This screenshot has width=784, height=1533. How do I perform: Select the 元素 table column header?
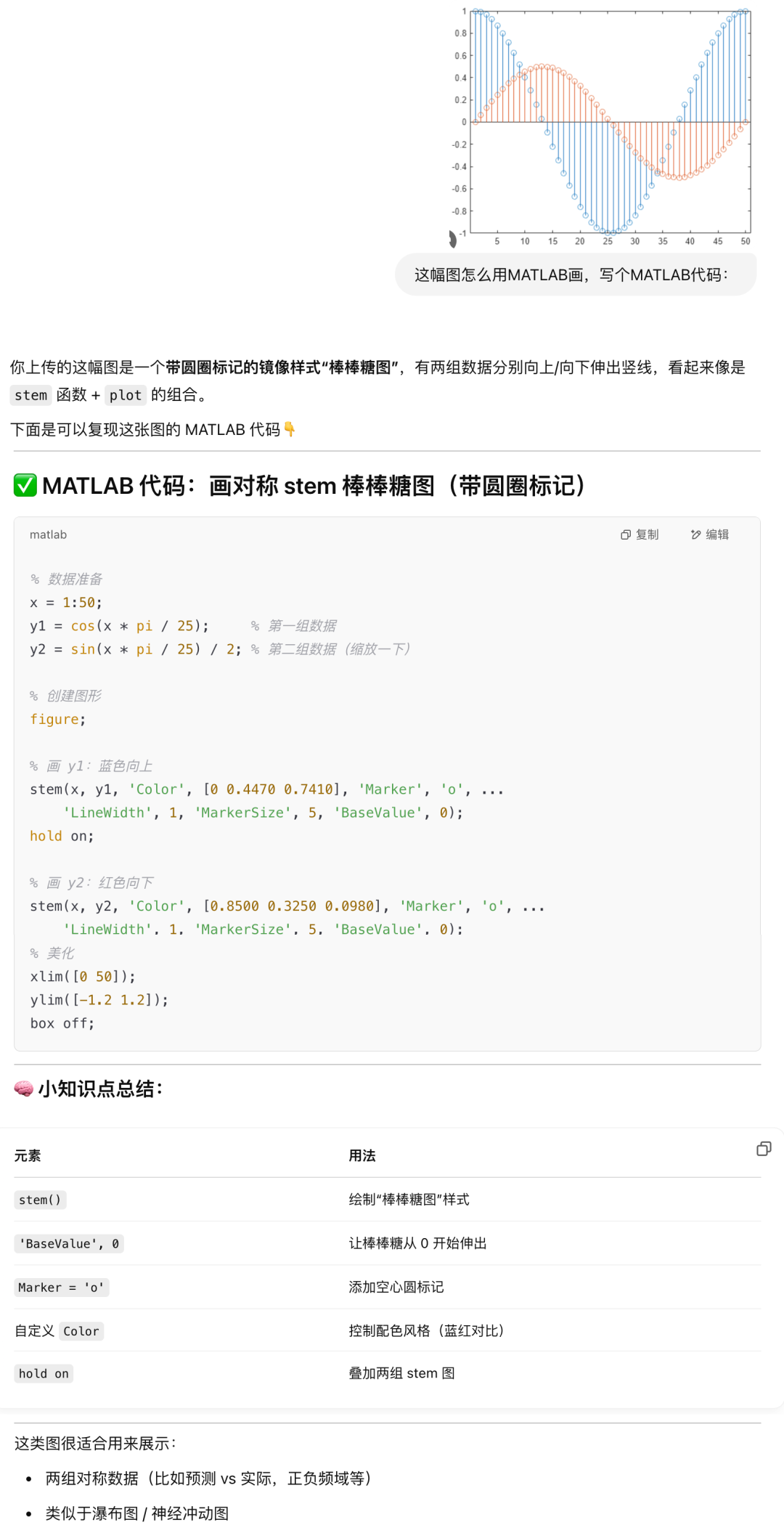point(28,1155)
